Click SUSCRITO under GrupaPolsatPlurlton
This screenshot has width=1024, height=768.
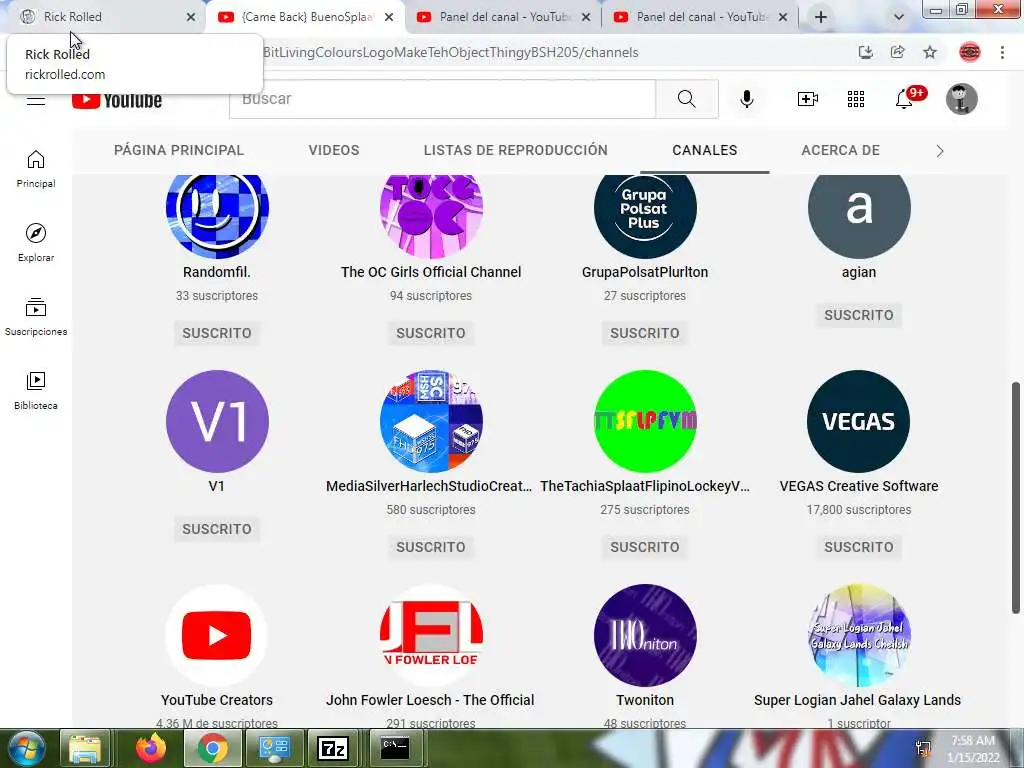click(645, 333)
